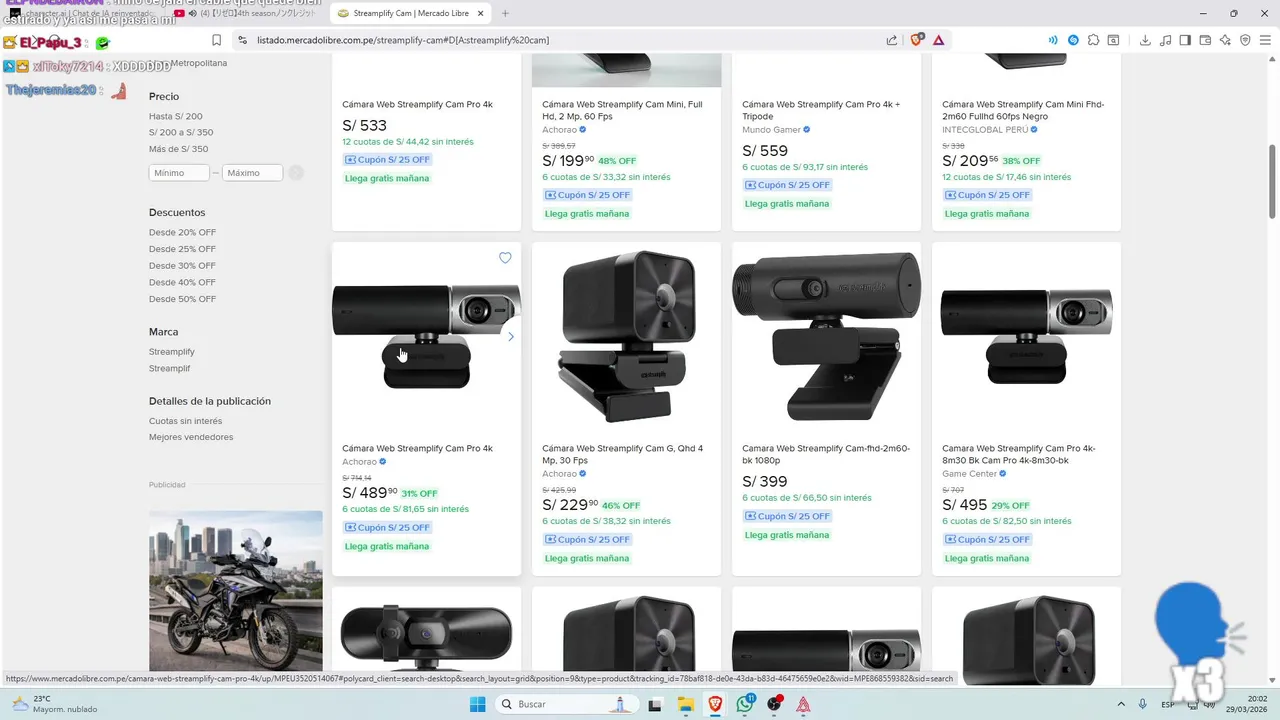The height and width of the screenshot is (720, 1280).
Task: Favorite the Achorao Cam Pro 4k heart icon
Action: (505, 258)
